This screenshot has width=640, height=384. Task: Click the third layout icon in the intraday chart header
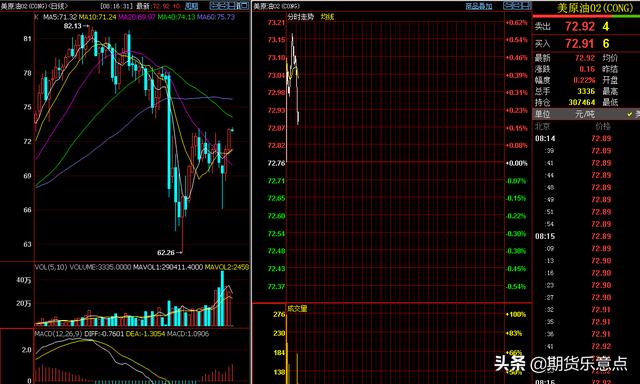(x=526, y=6)
